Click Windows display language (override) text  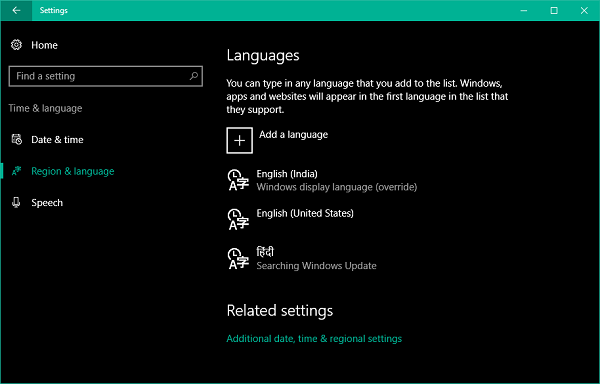(337, 187)
